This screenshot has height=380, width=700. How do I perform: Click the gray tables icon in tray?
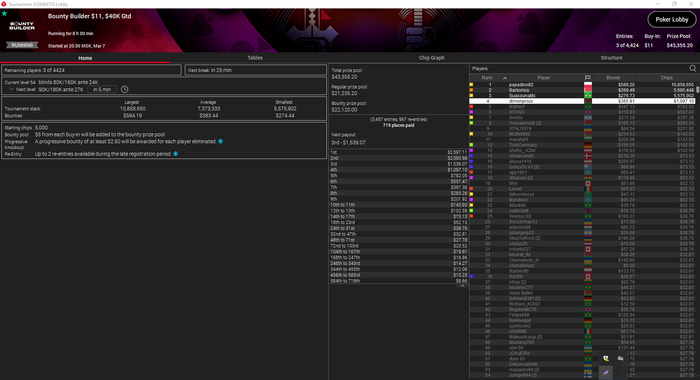click(620, 358)
